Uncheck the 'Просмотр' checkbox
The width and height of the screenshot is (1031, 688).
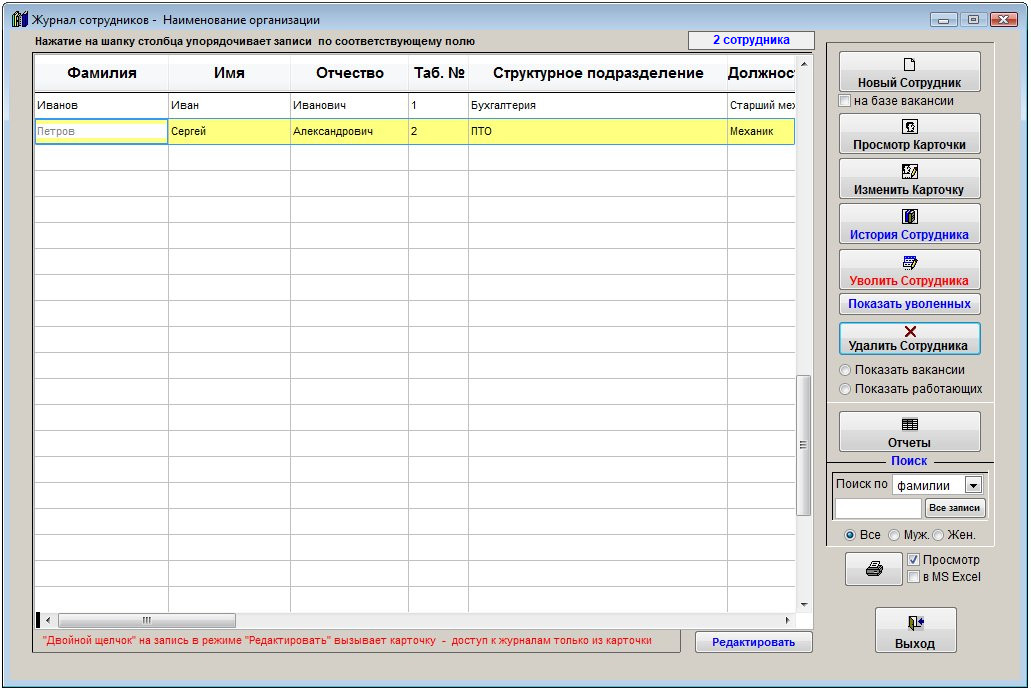click(x=913, y=560)
